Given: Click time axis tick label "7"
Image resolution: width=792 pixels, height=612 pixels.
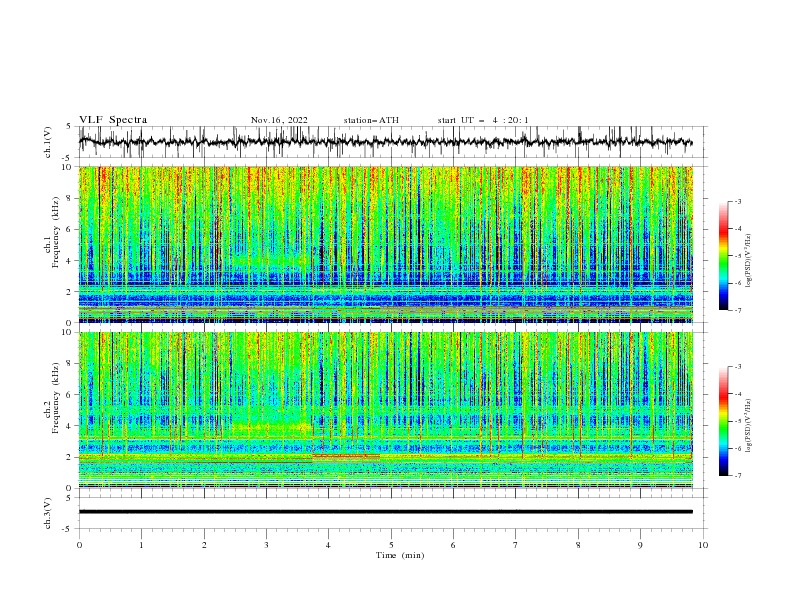Looking at the screenshot, I should click(516, 545).
